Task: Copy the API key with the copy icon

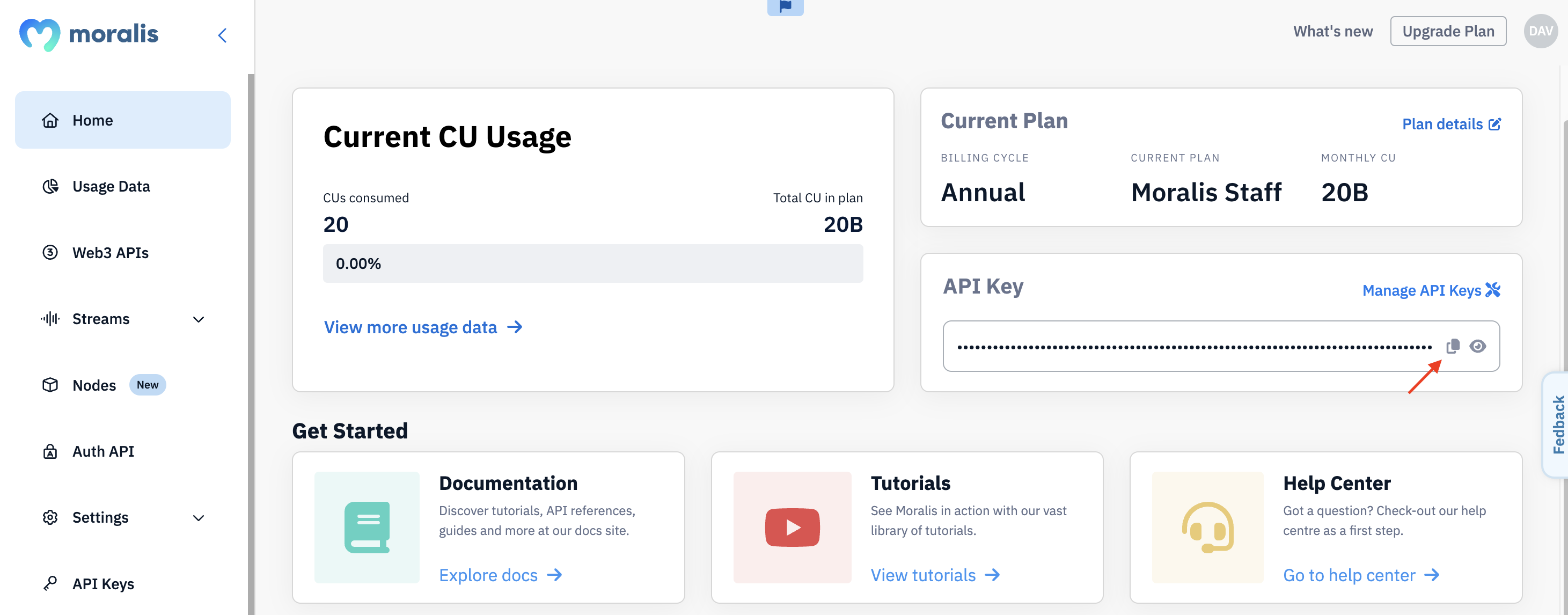Action: coord(1453,346)
